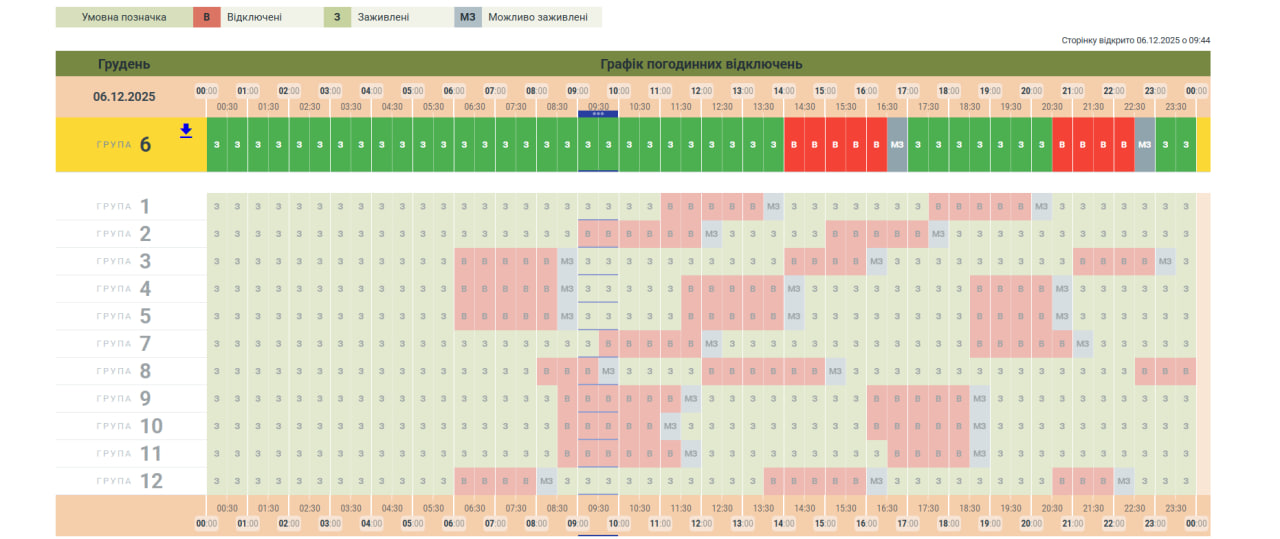This screenshot has width=1280, height=539.
Task: Click the green "З" legend badge
Action: (x=337, y=17)
